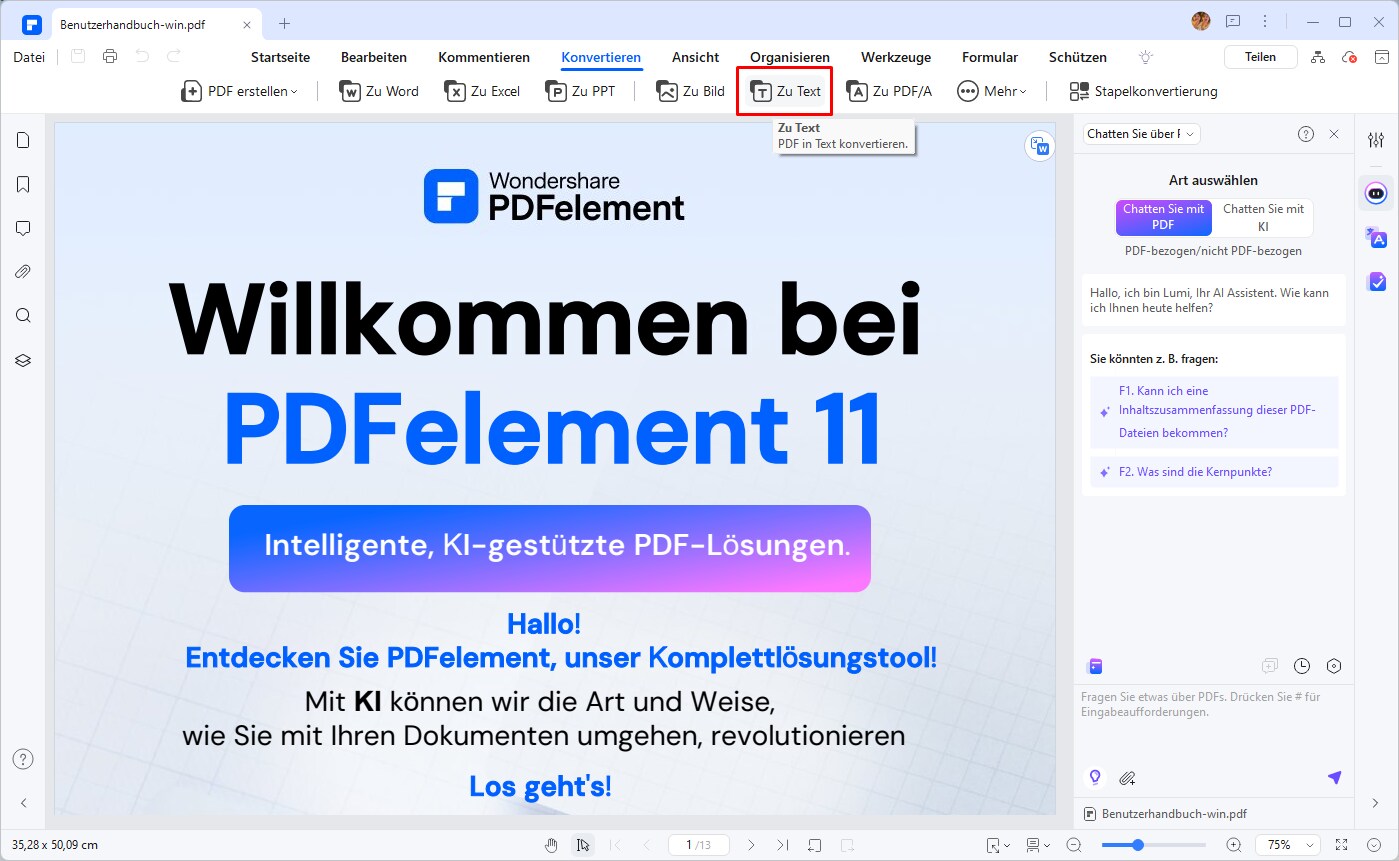Go to the Ansicht tab
Screen dimensions: 1399x861
point(695,57)
